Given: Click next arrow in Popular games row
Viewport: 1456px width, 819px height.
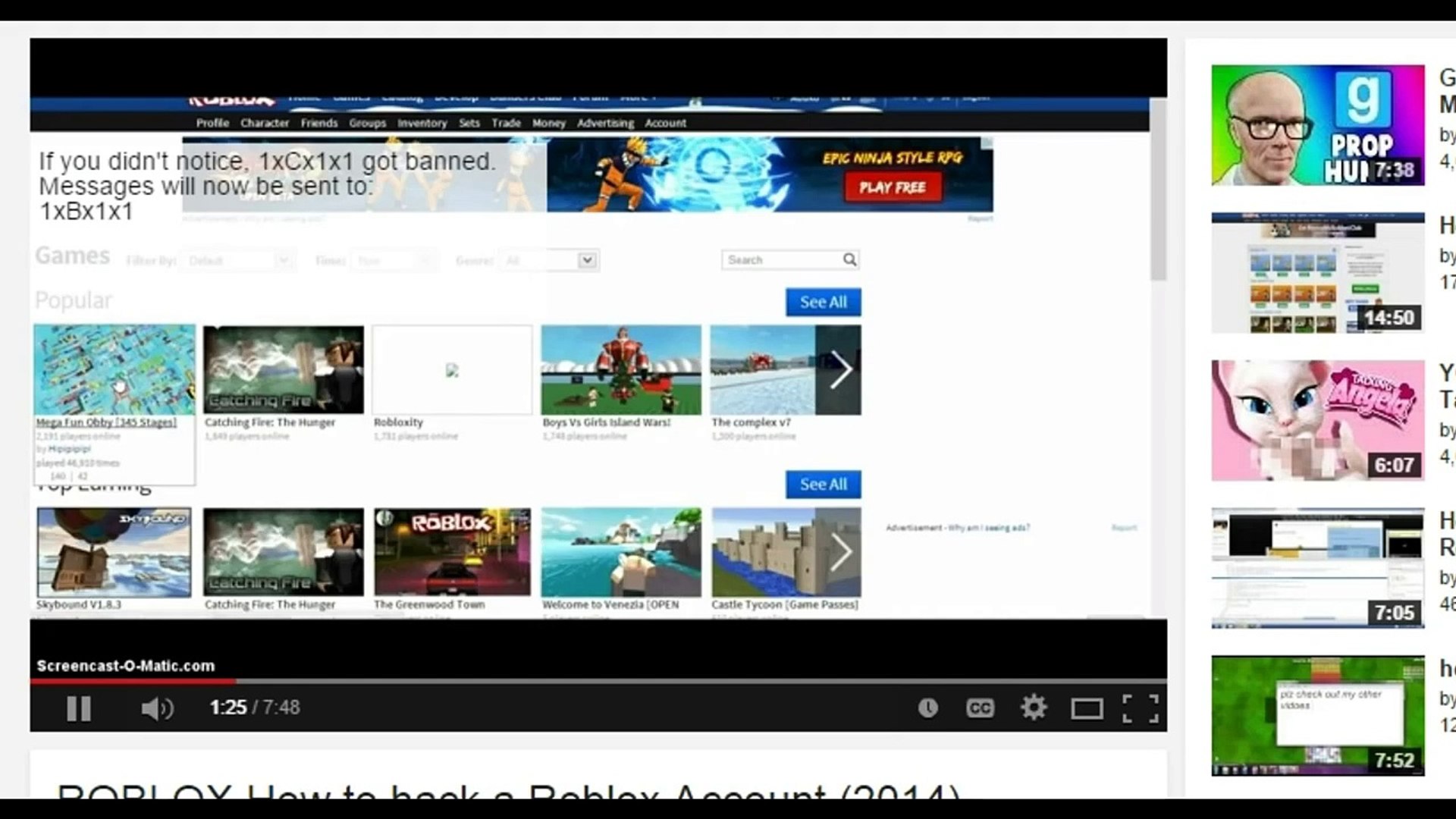Looking at the screenshot, I should click(x=839, y=370).
